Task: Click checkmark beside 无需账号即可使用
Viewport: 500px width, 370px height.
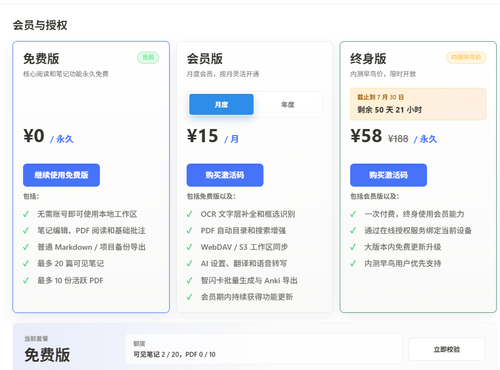Action: pos(26,214)
